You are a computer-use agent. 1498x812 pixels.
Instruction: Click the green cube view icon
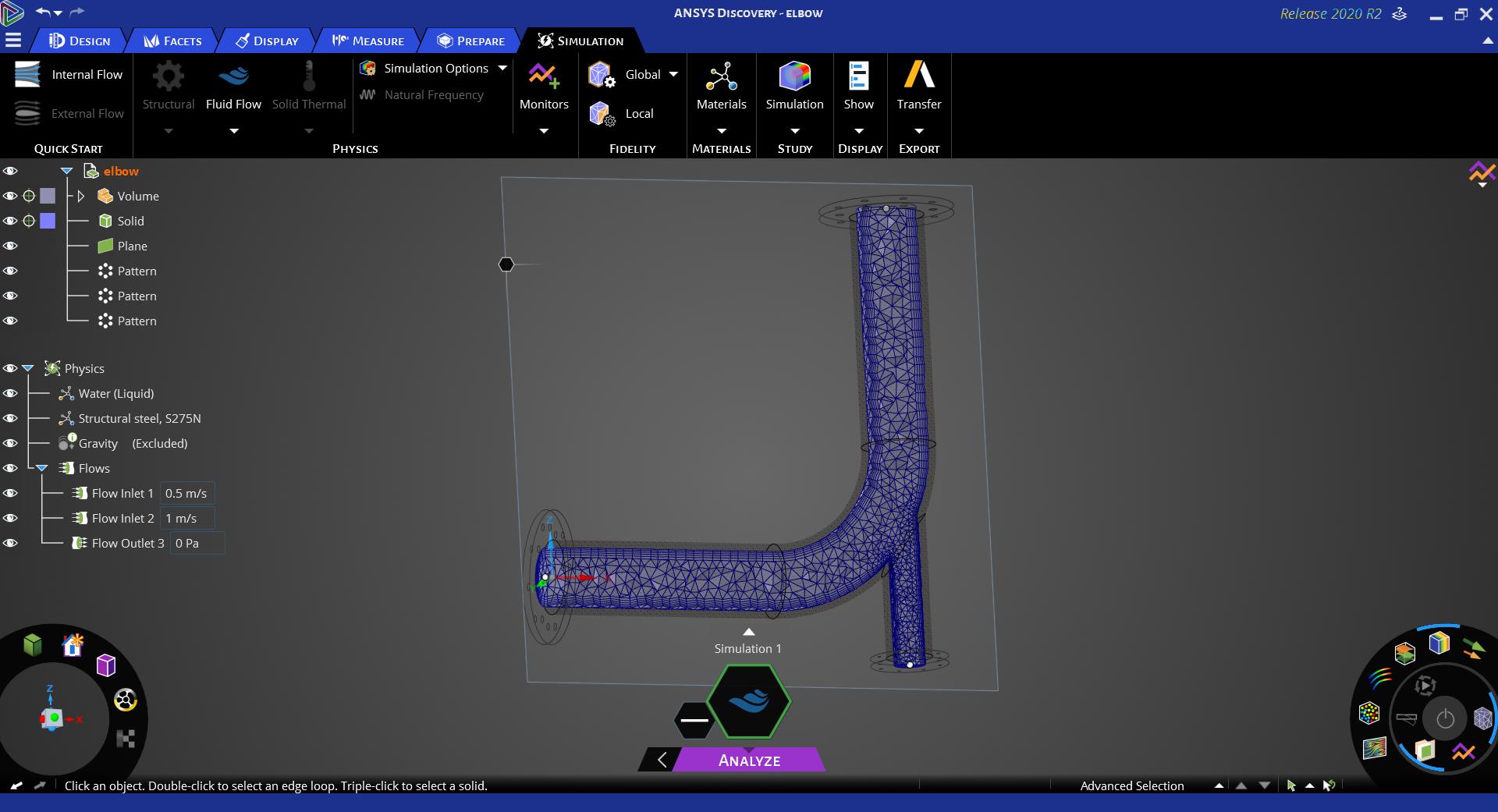coord(32,644)
